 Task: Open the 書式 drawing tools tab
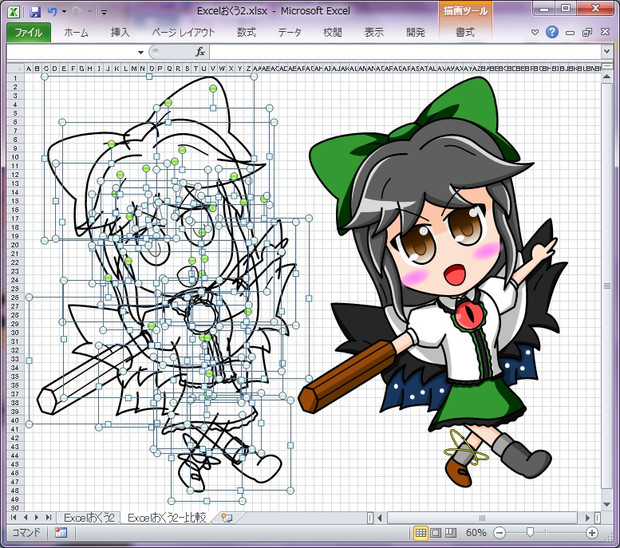pyautogui.click(x=465, y=32)
